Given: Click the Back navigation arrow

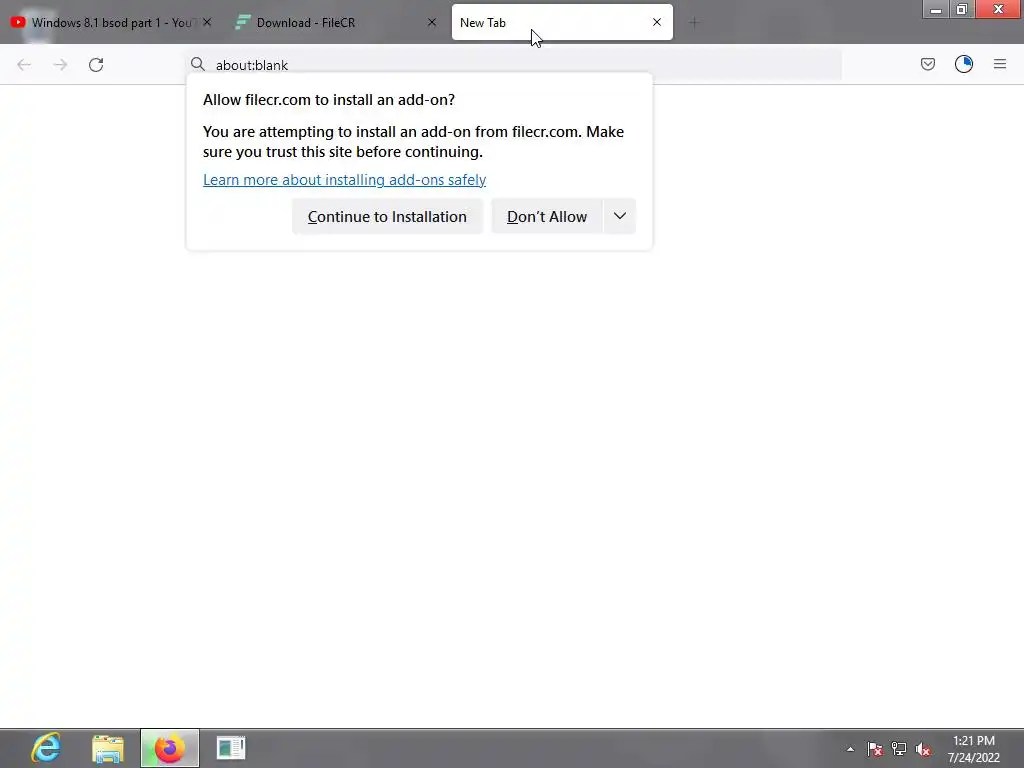Looking at the screenshot, I should (24, 65).
